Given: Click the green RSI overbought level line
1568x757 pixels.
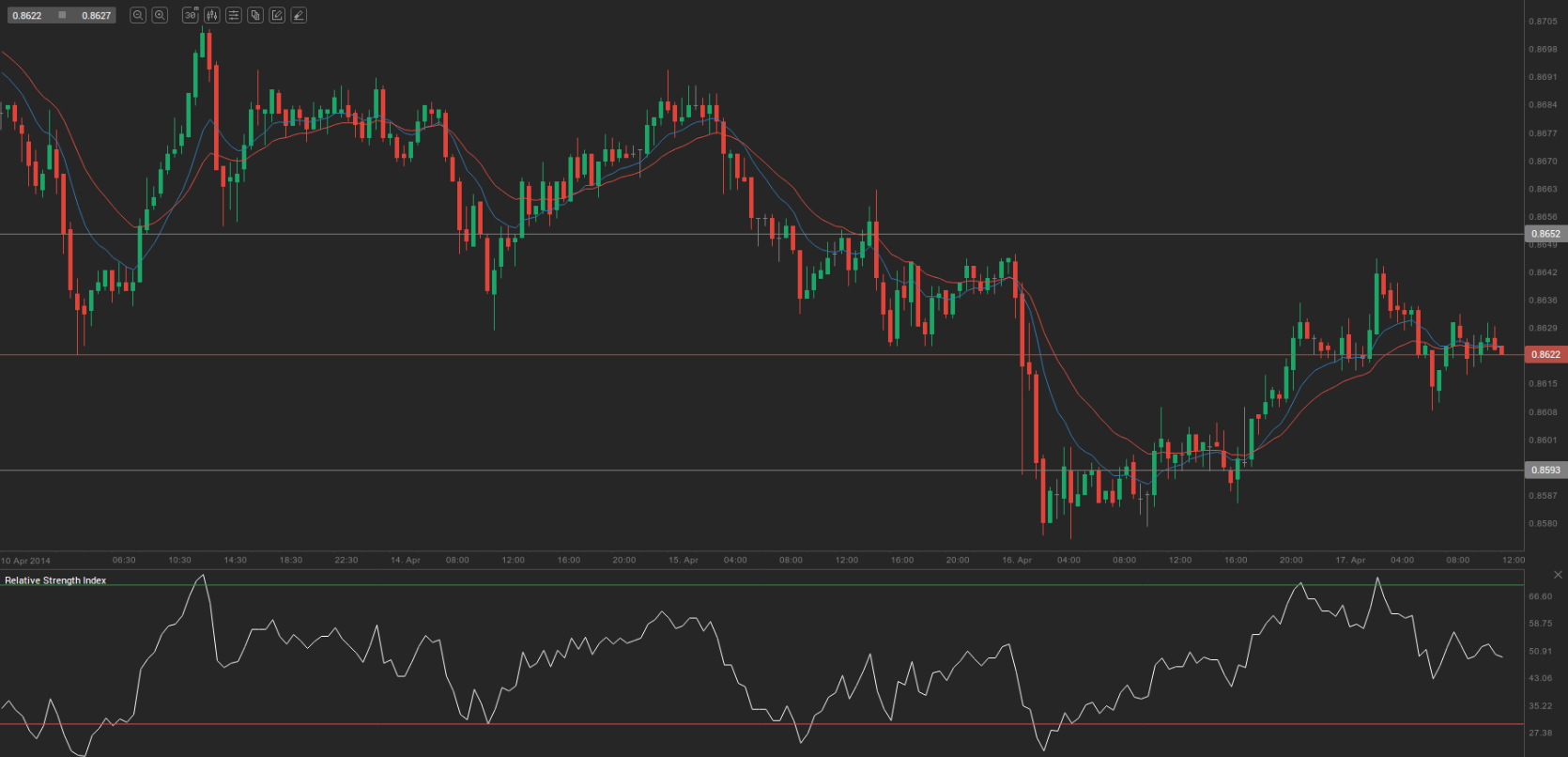Looking at the screenshot, I should pyautogui.click(x=751, y=585).
